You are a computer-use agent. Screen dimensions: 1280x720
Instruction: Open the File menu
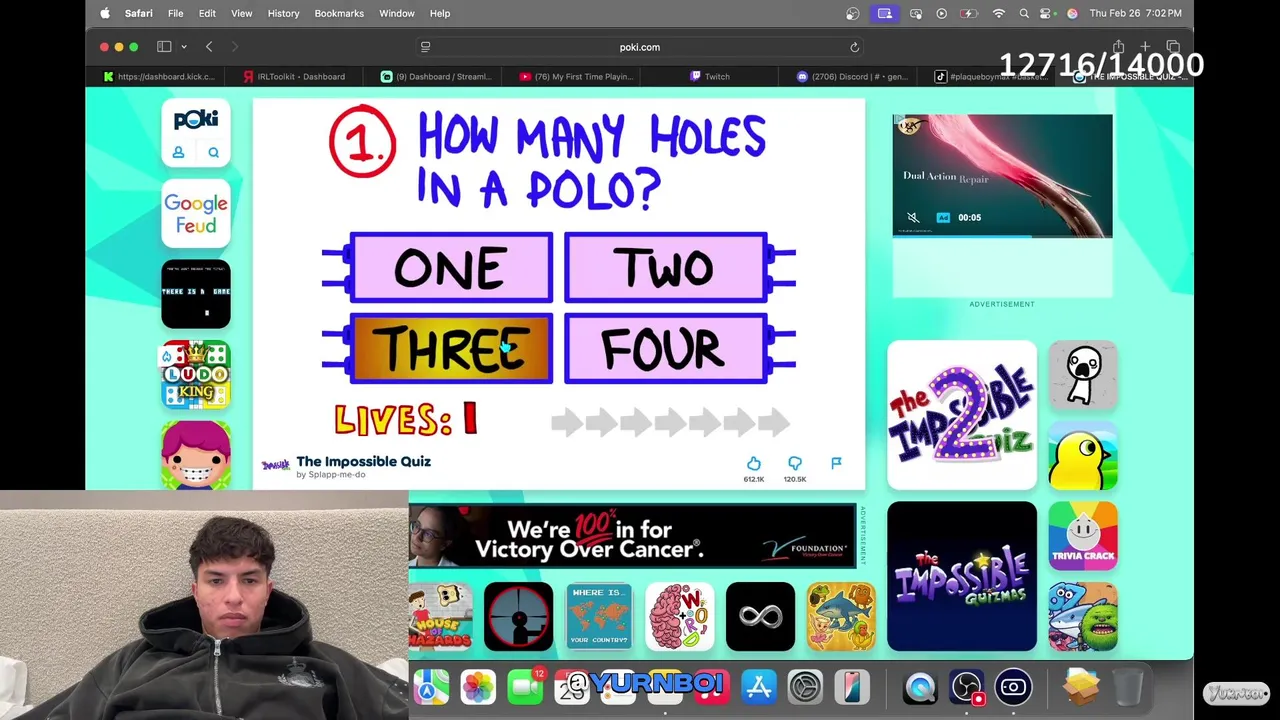click(x=175, y=13)
